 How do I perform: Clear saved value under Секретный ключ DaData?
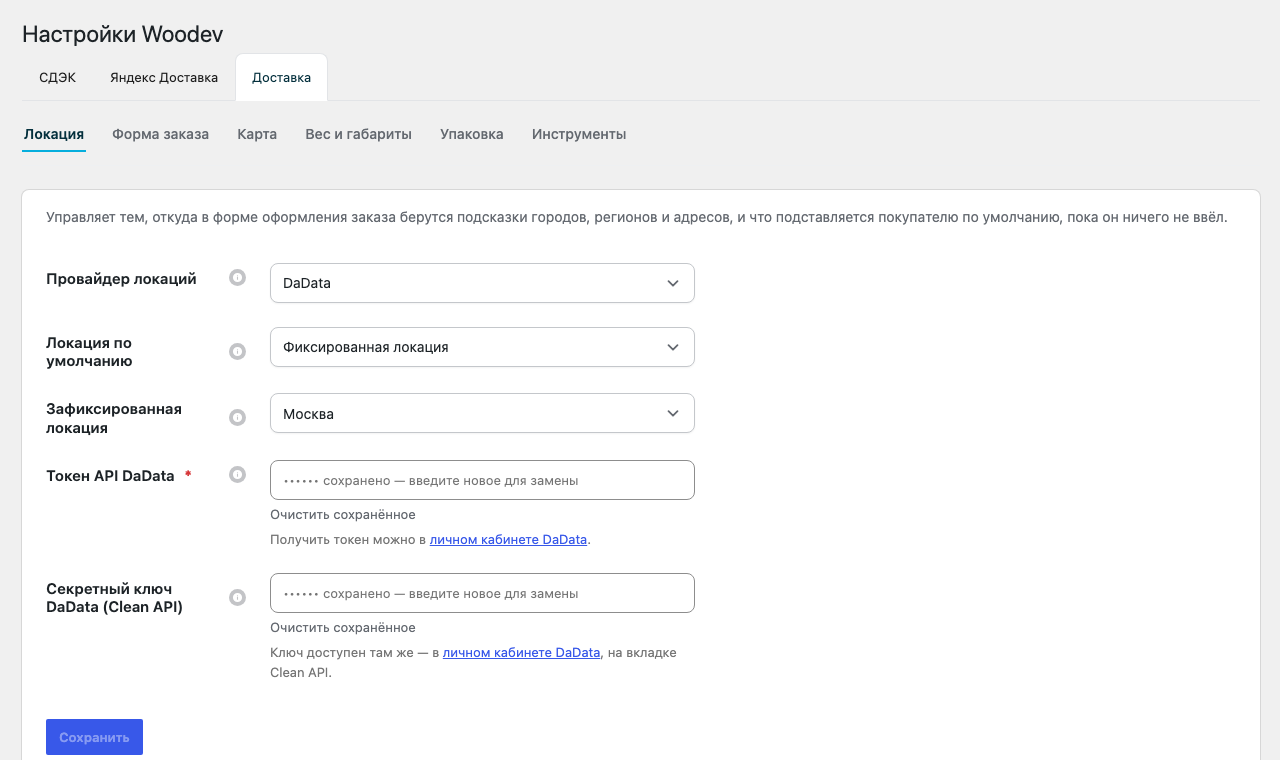[x=343, y=628]
